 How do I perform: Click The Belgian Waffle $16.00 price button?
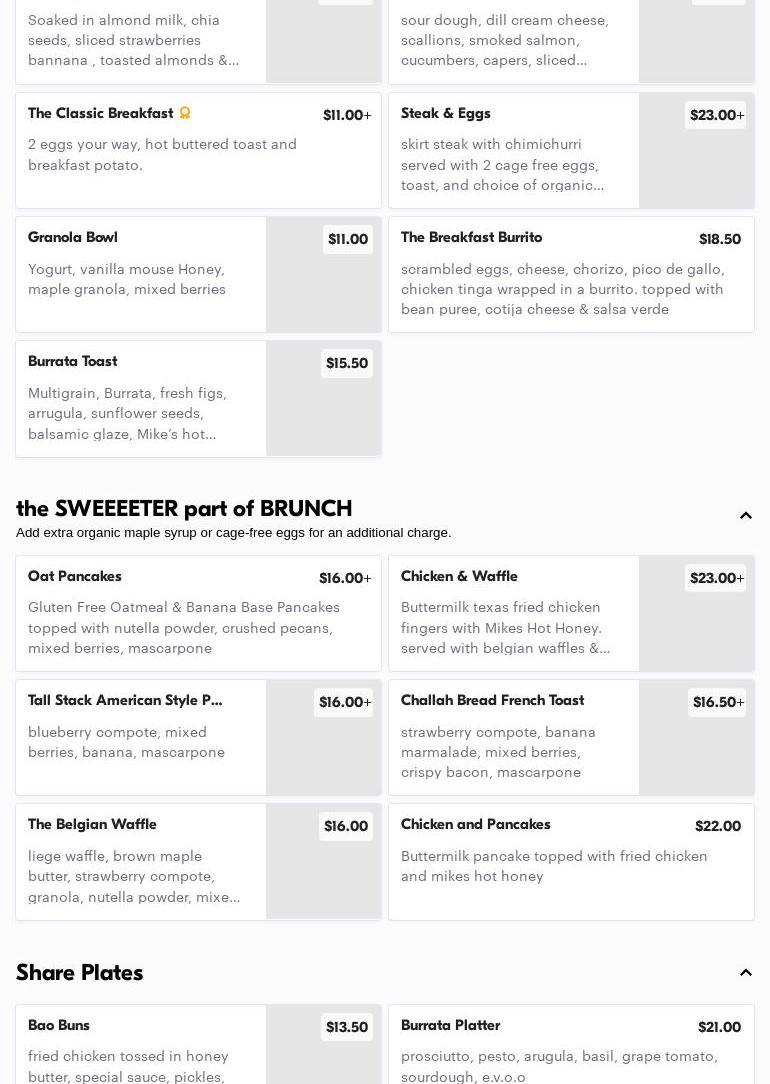[345, 827]
